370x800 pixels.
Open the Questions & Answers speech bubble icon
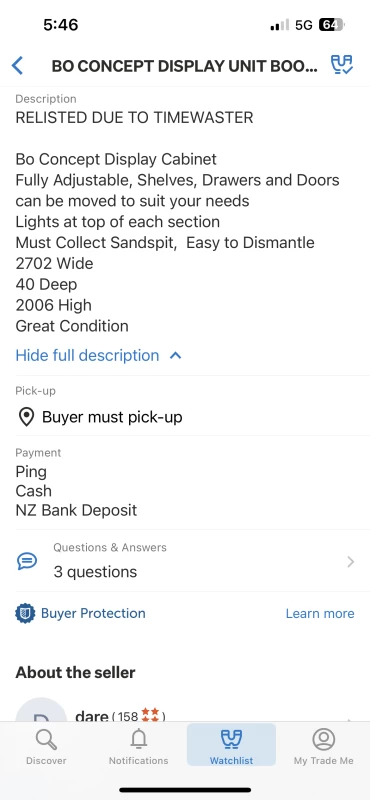click(27, 561)
